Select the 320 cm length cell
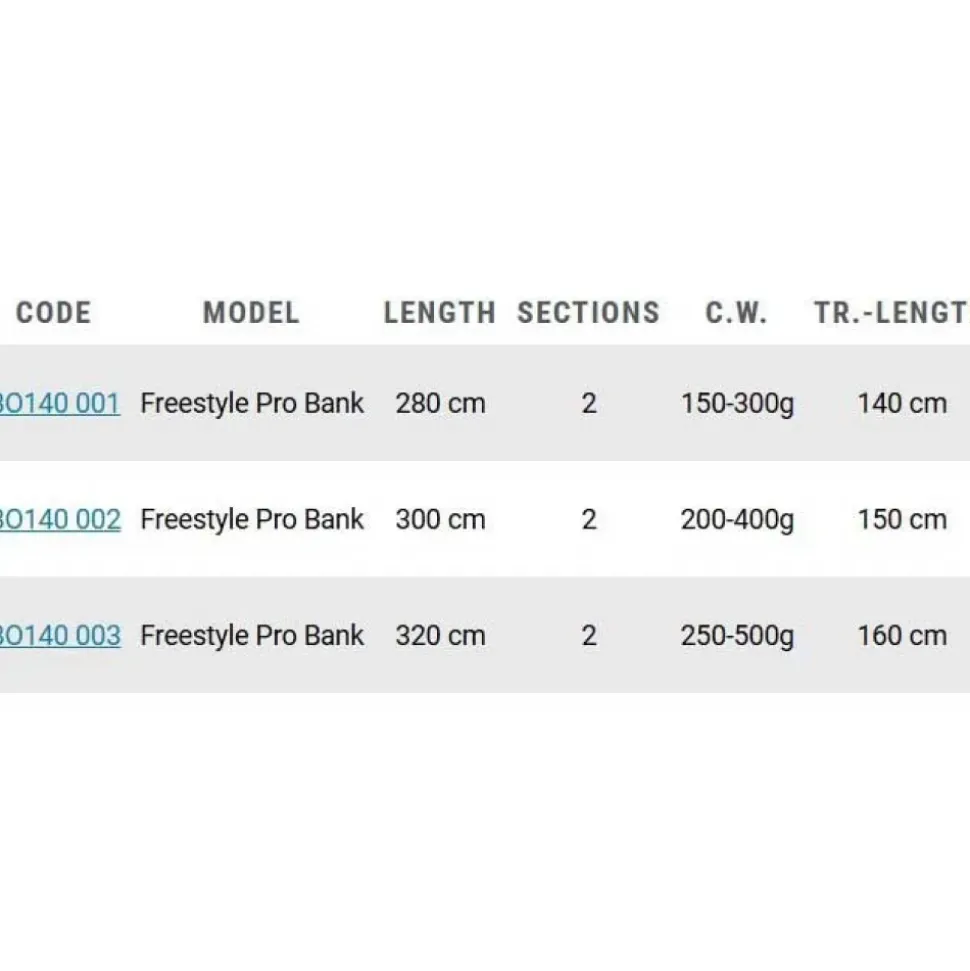This screenshot has width=970, height=971. [x=440, y=635]
